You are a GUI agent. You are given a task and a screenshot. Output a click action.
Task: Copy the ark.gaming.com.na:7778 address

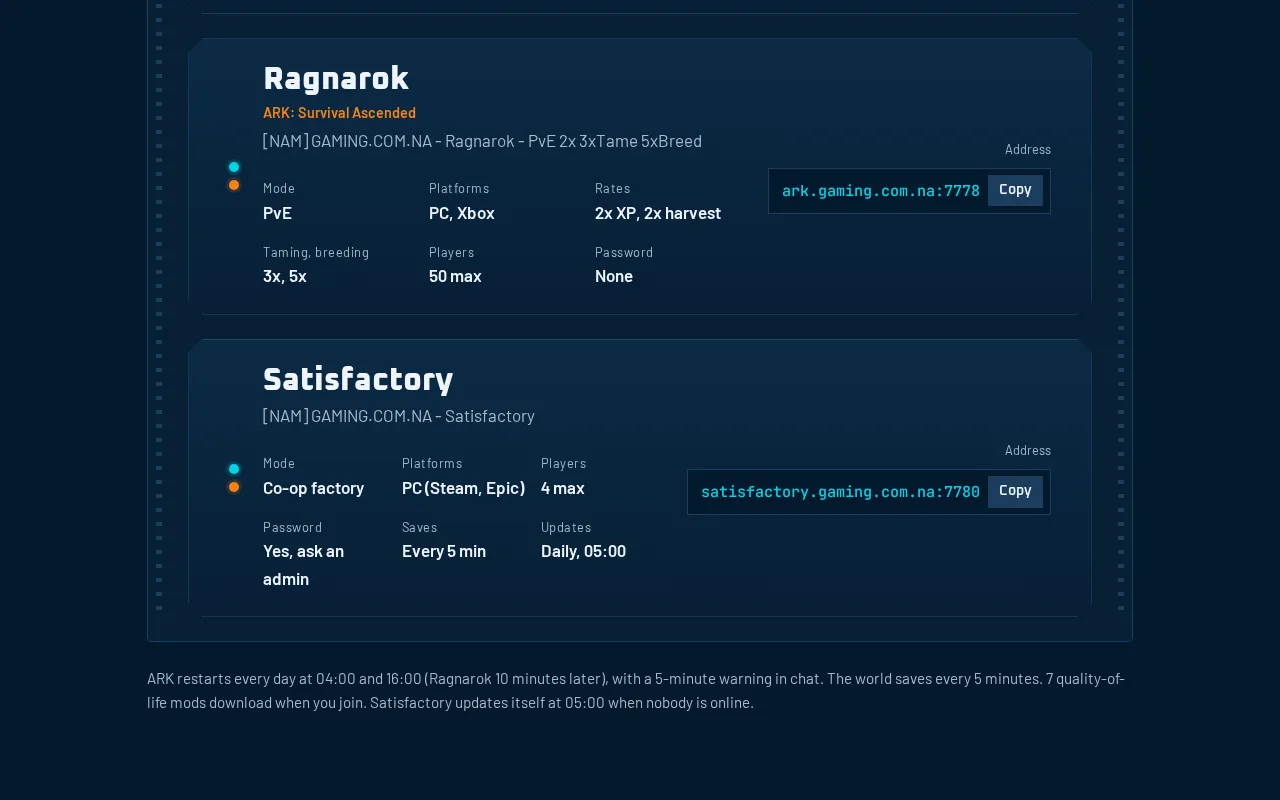pos(1015,190)
